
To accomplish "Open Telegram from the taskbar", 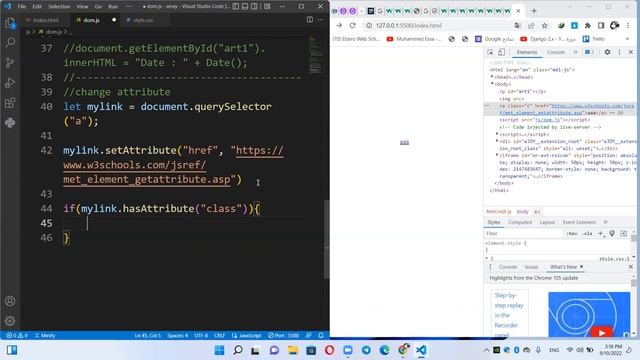I will point(366,350).
